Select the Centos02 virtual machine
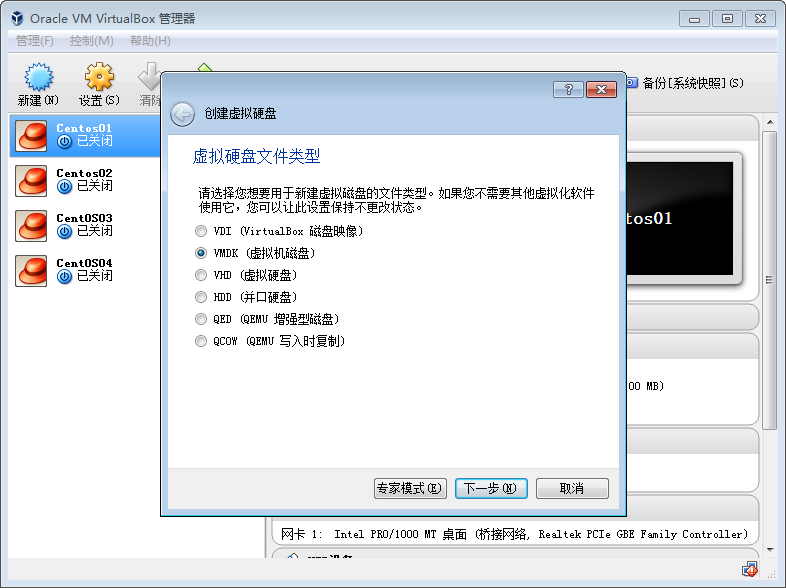 tap(85, 180)
